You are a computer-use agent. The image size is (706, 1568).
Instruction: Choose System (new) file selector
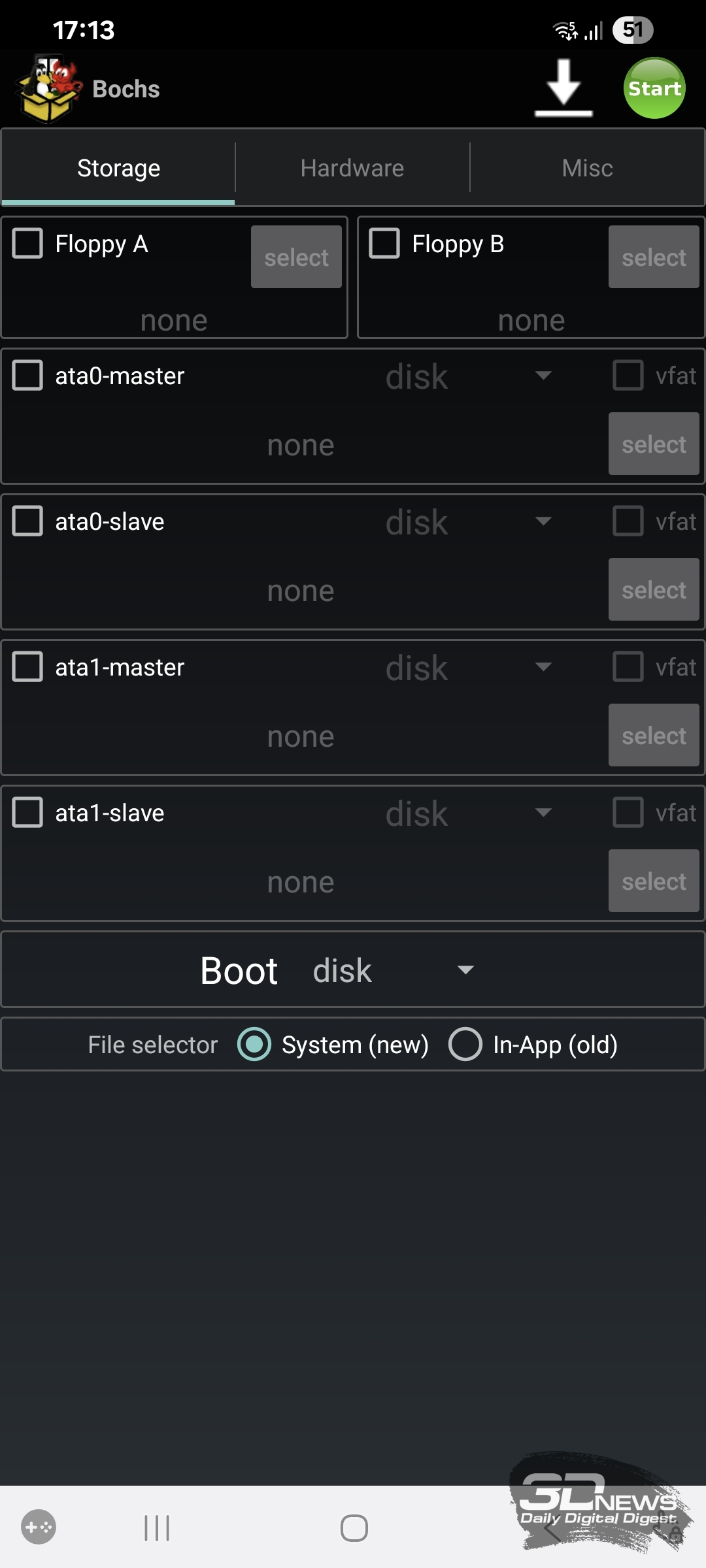pyautogui.click(x=254, y=1044)
